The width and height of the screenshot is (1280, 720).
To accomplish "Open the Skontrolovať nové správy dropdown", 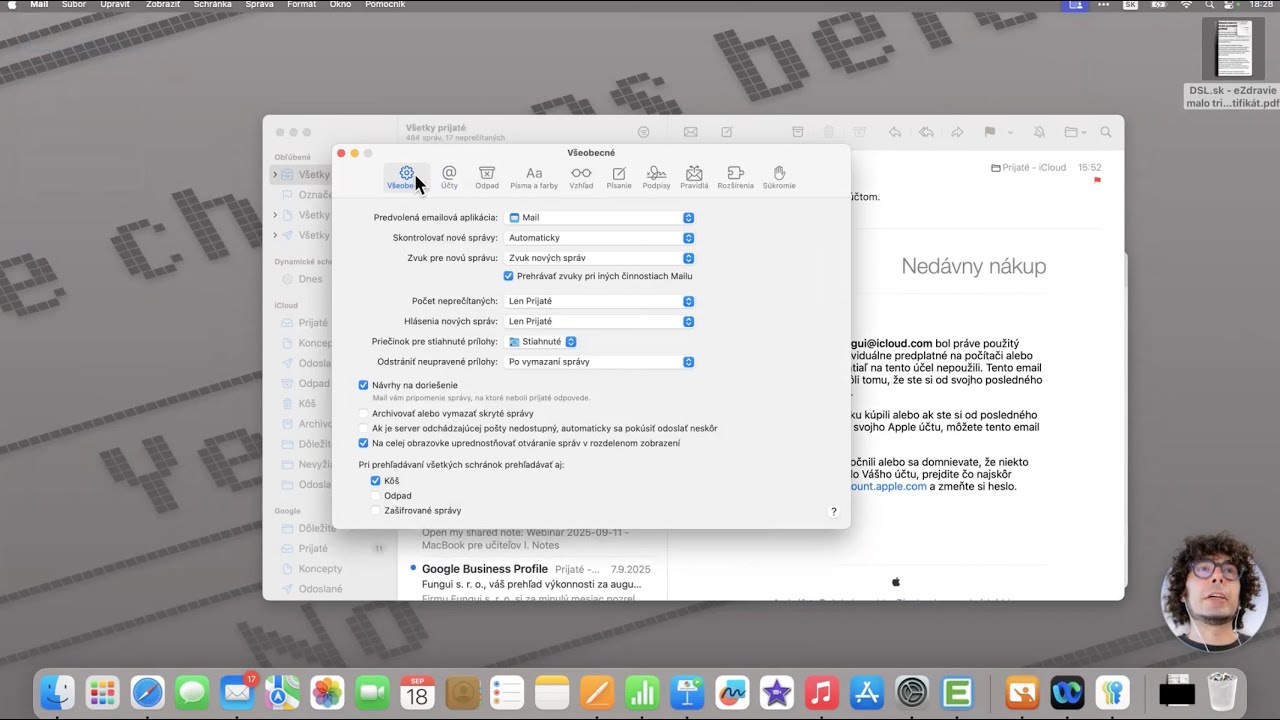I will (x=599, y=238).
